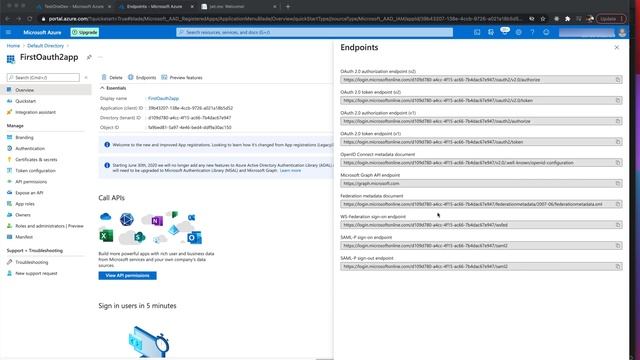Image resolution: width=640 pixels, height=360 pixels.
Task: Go to Default Directory breadcrumb
Action: (45, 46)
